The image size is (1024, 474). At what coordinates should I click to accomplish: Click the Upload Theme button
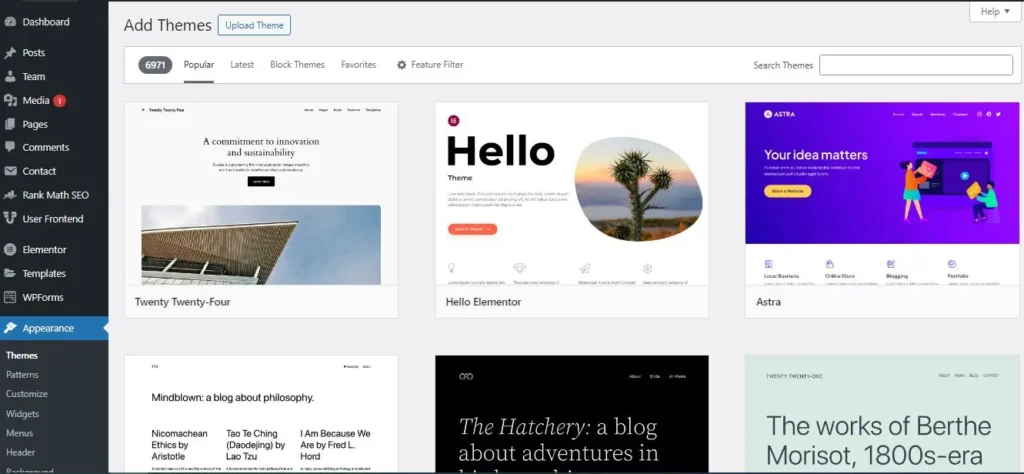click(x=254, y=25)
